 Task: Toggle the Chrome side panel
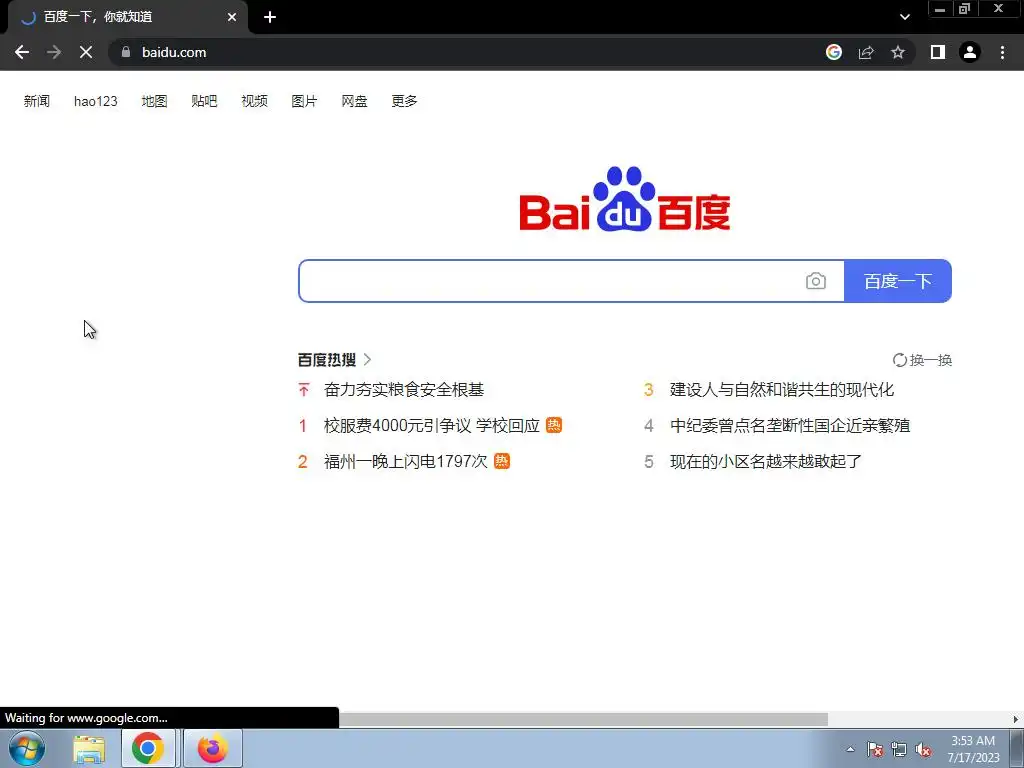pos(938,52)
